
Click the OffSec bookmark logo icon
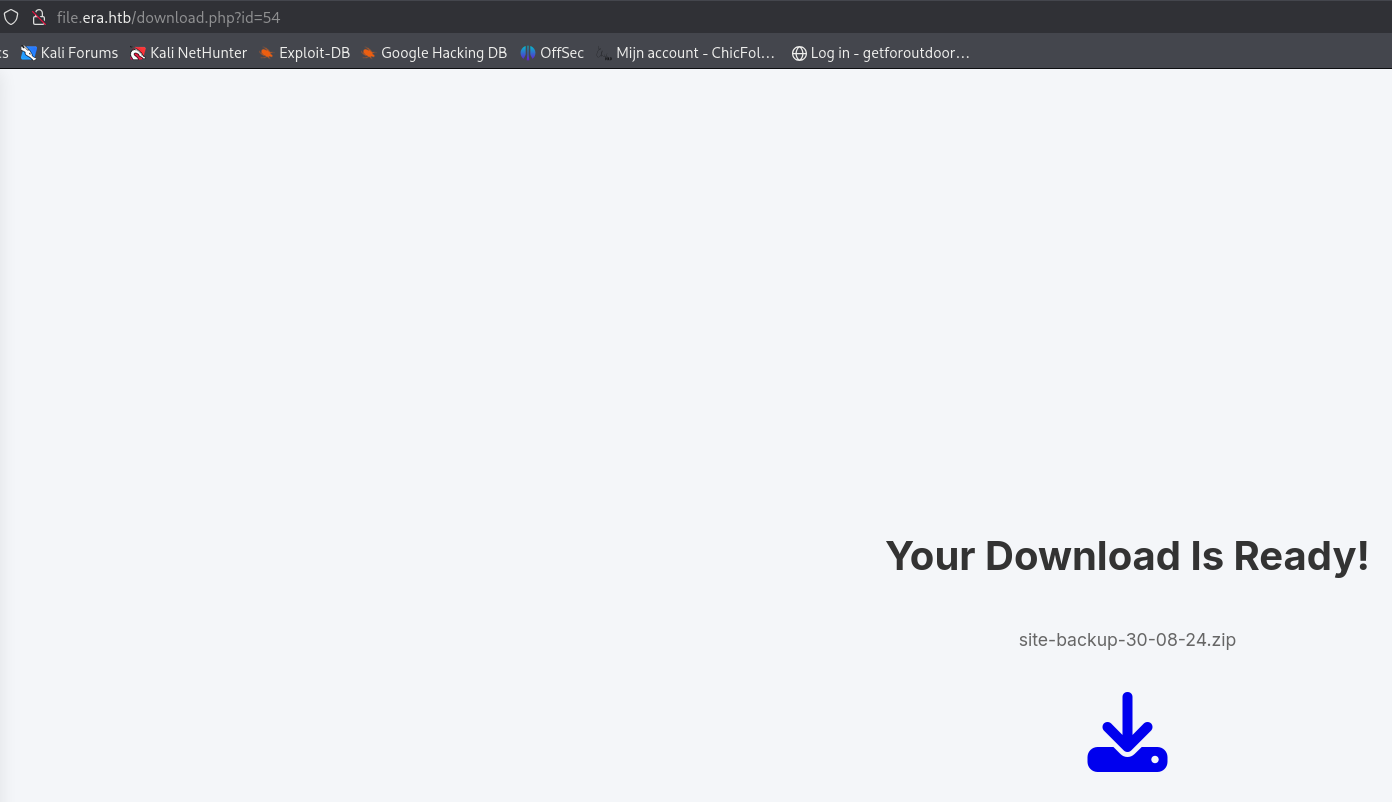coord(528,53)
